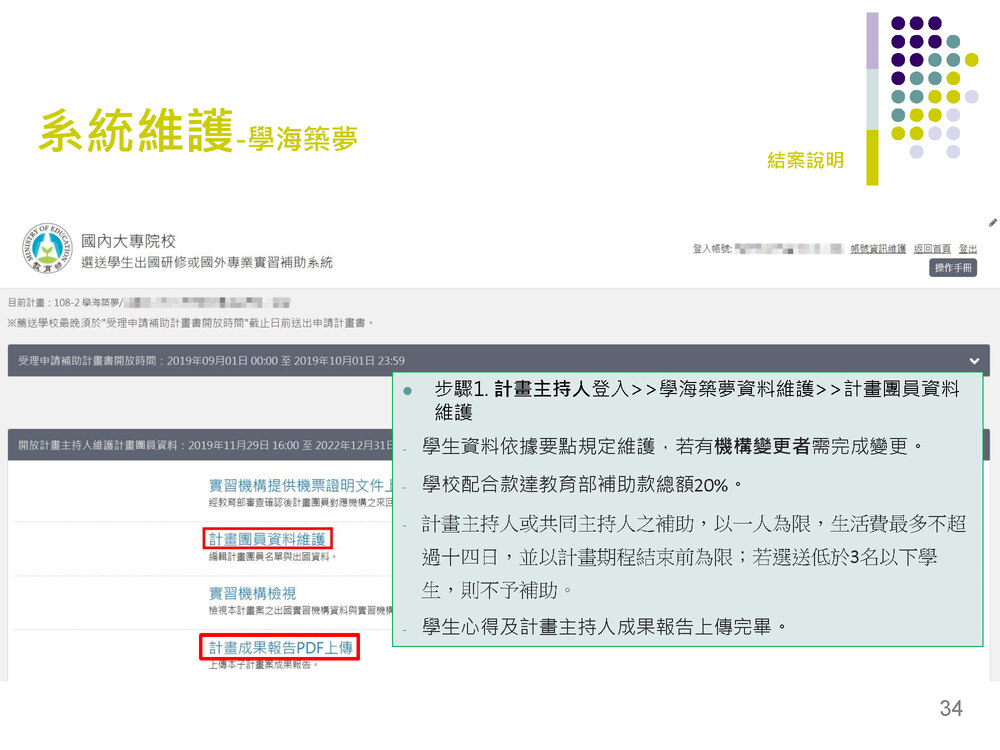Click the pencil edit icon at top right
The height and width of the screenshot is (750, 1000).
pos(992,222)
